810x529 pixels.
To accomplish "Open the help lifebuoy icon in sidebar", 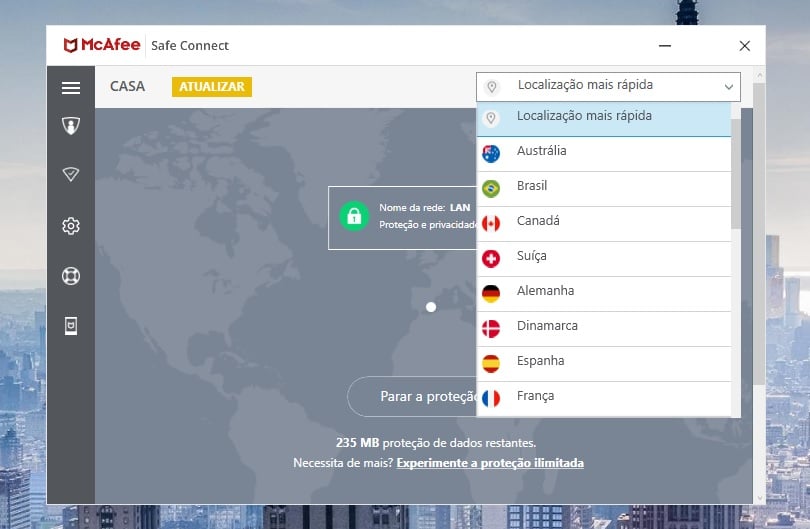I will pos(71,276).
